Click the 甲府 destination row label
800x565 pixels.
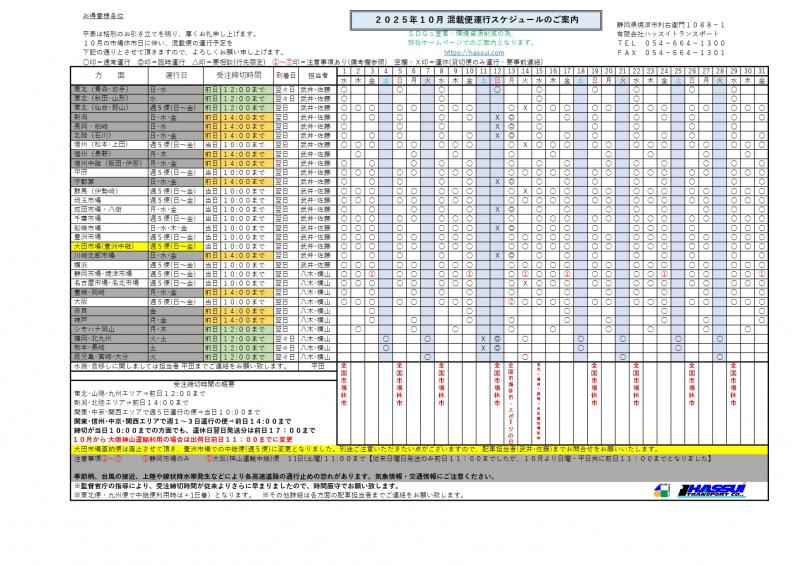85,171
